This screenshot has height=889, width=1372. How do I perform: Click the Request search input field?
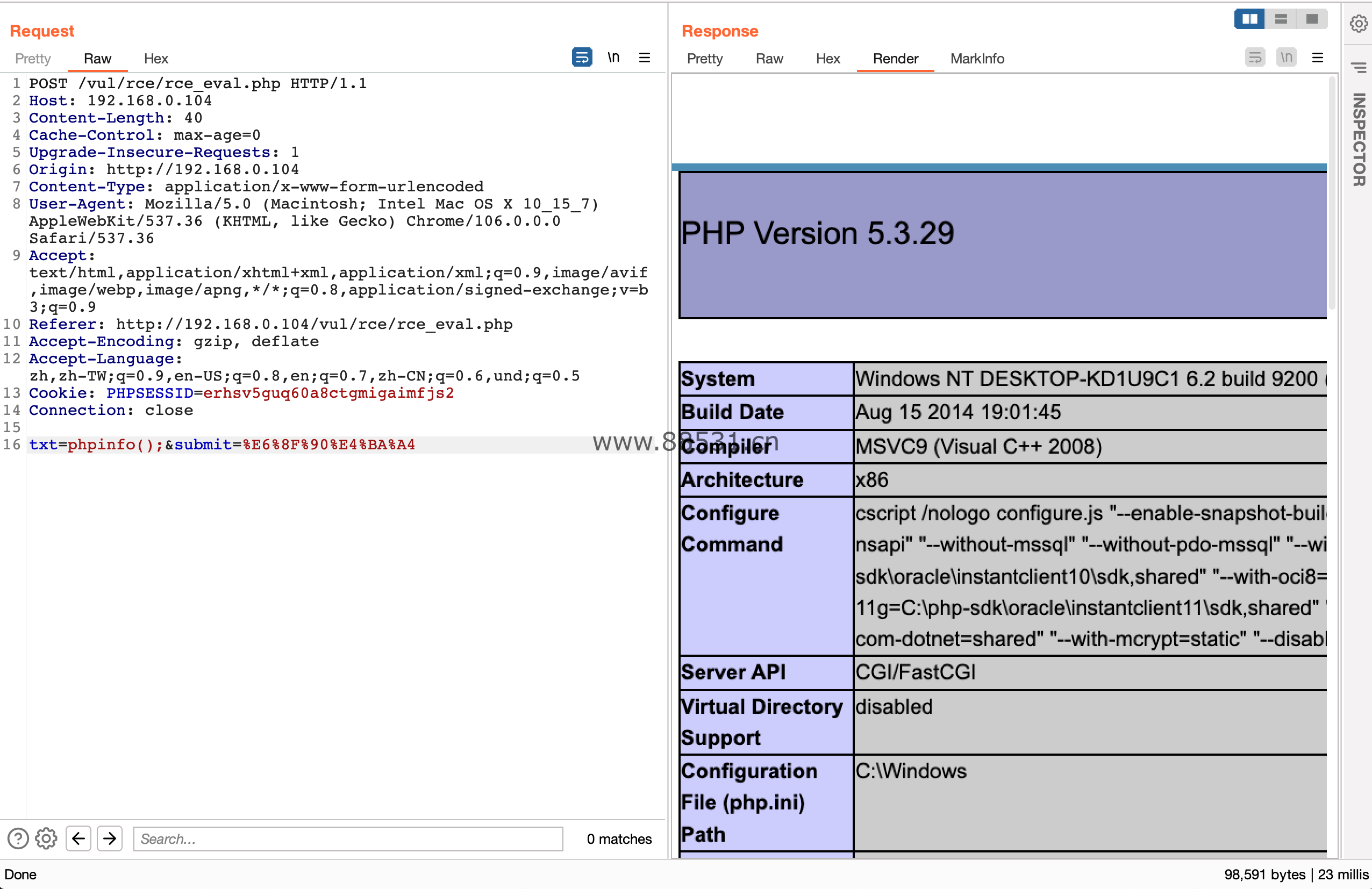pos(348,839)
